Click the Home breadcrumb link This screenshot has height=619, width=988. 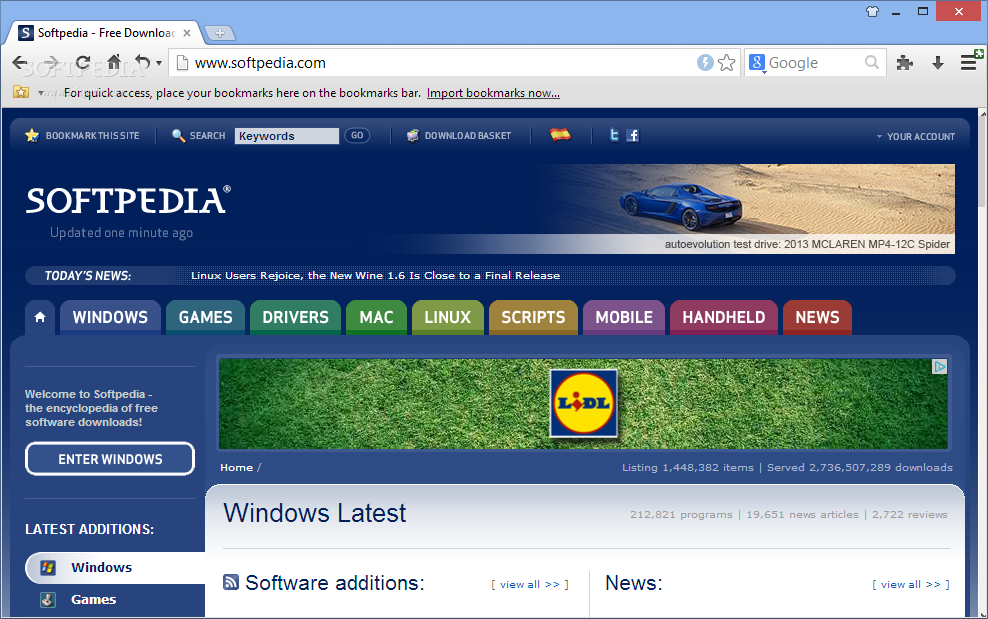(236, 468)
